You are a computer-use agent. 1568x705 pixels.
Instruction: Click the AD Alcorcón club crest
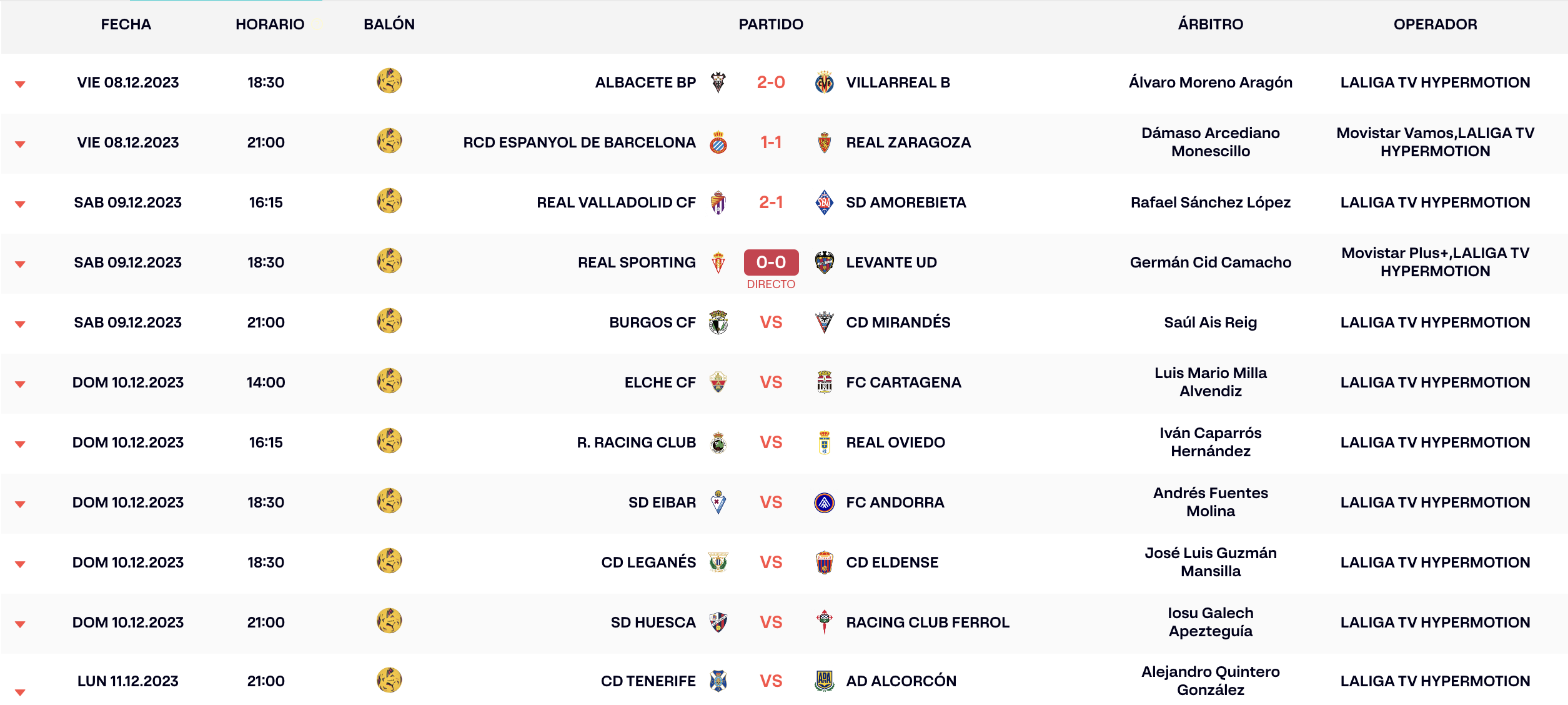pyautogui.click(x=825, y=681)
